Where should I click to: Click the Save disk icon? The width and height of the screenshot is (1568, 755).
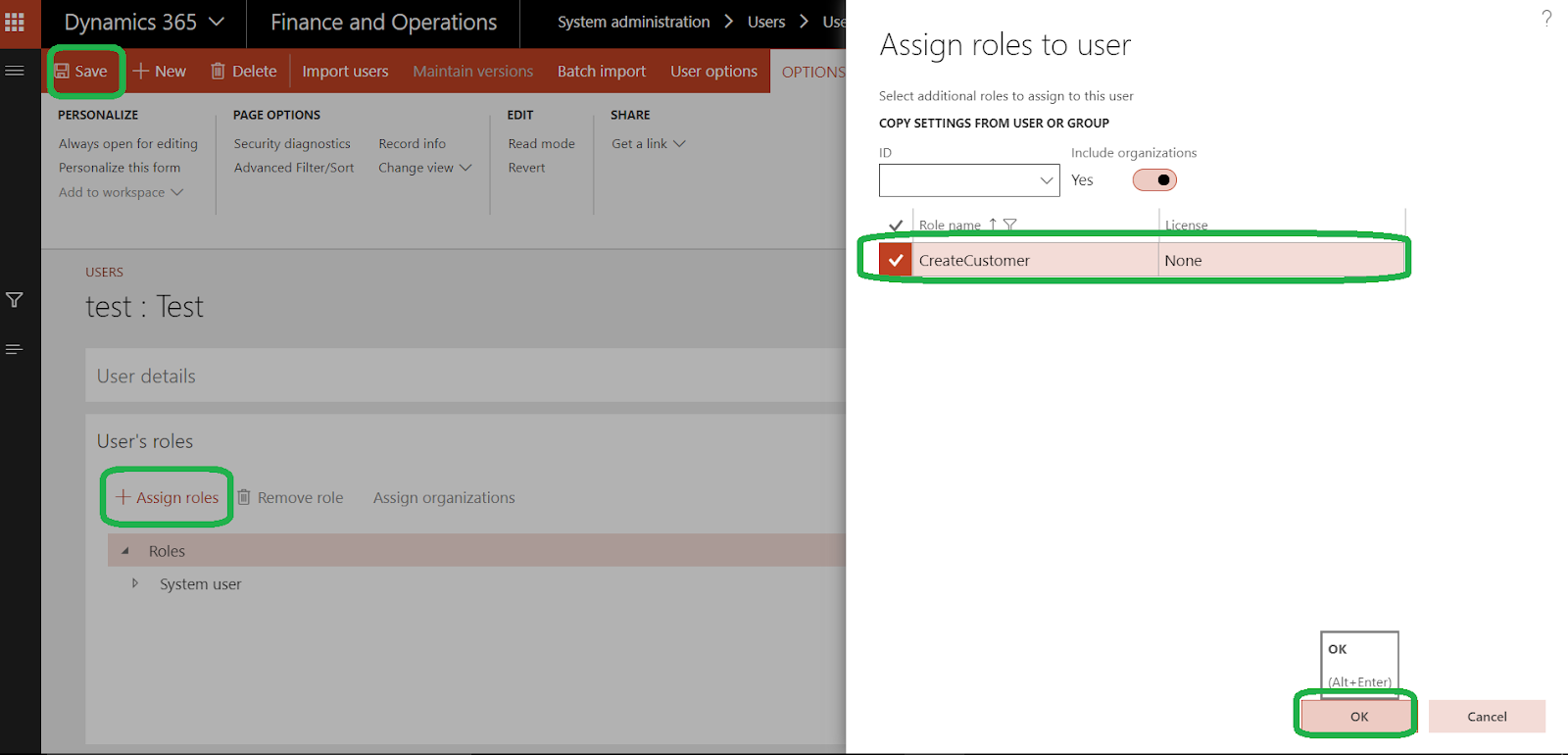[x=62, y=72]
